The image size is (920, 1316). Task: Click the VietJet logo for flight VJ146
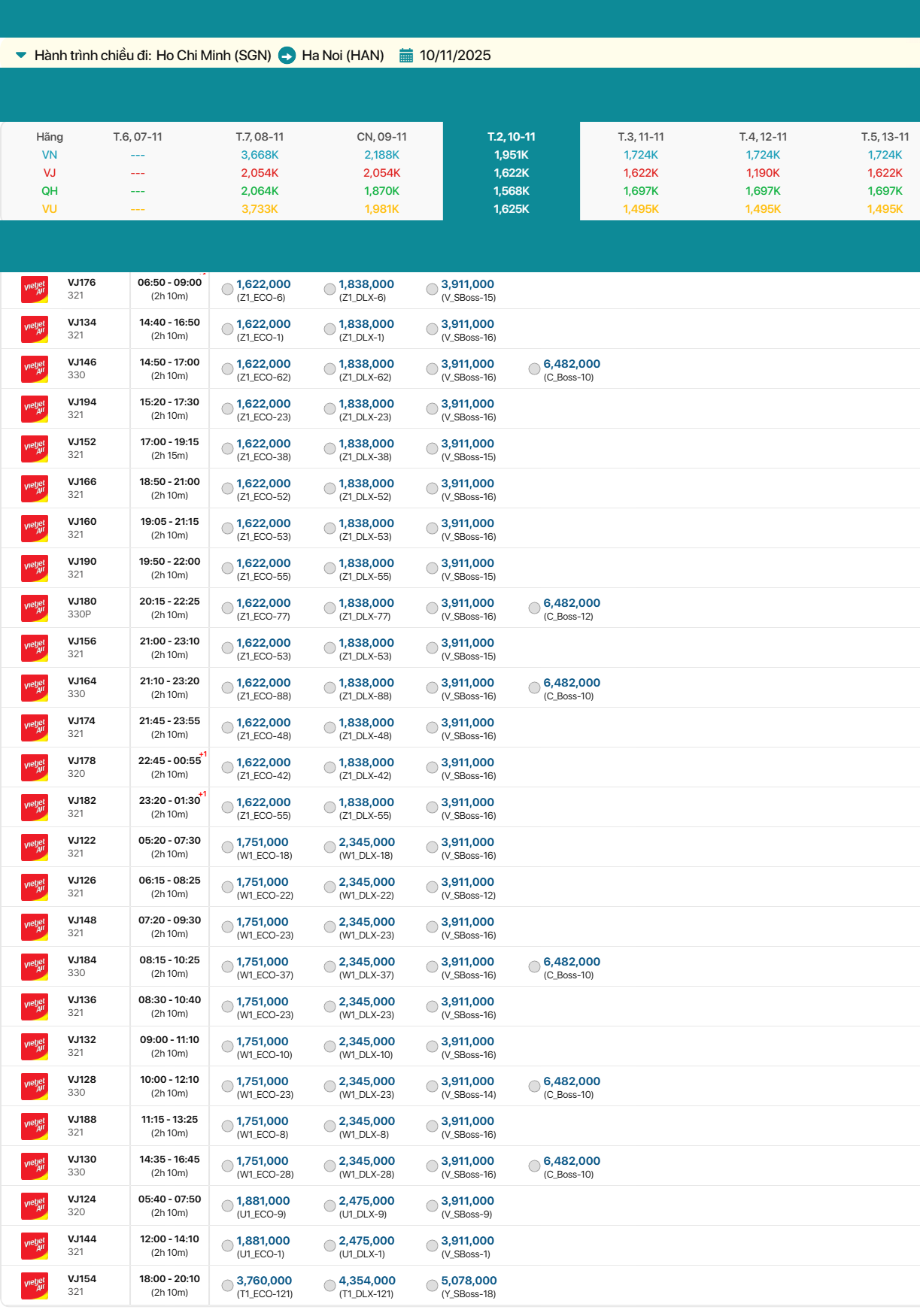[x=35, y=369]
